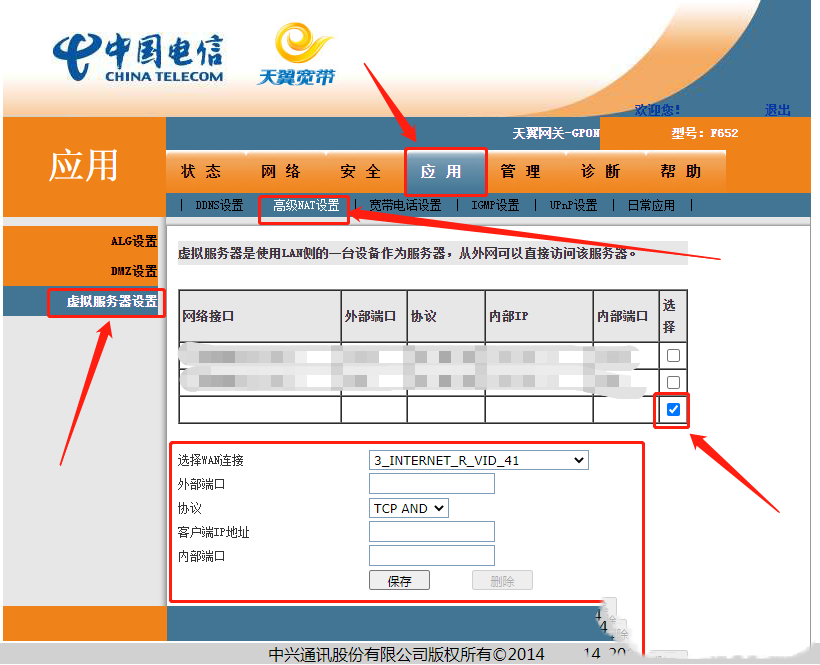Open the 协议 TCP AND dropdown
This screenshot has width=820, height=665.
click(x=408, y=508)
